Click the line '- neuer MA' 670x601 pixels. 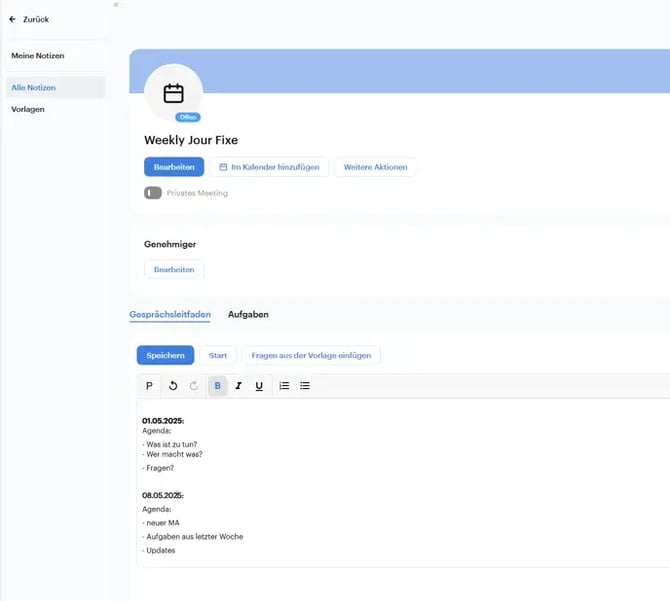pos(161,523)
